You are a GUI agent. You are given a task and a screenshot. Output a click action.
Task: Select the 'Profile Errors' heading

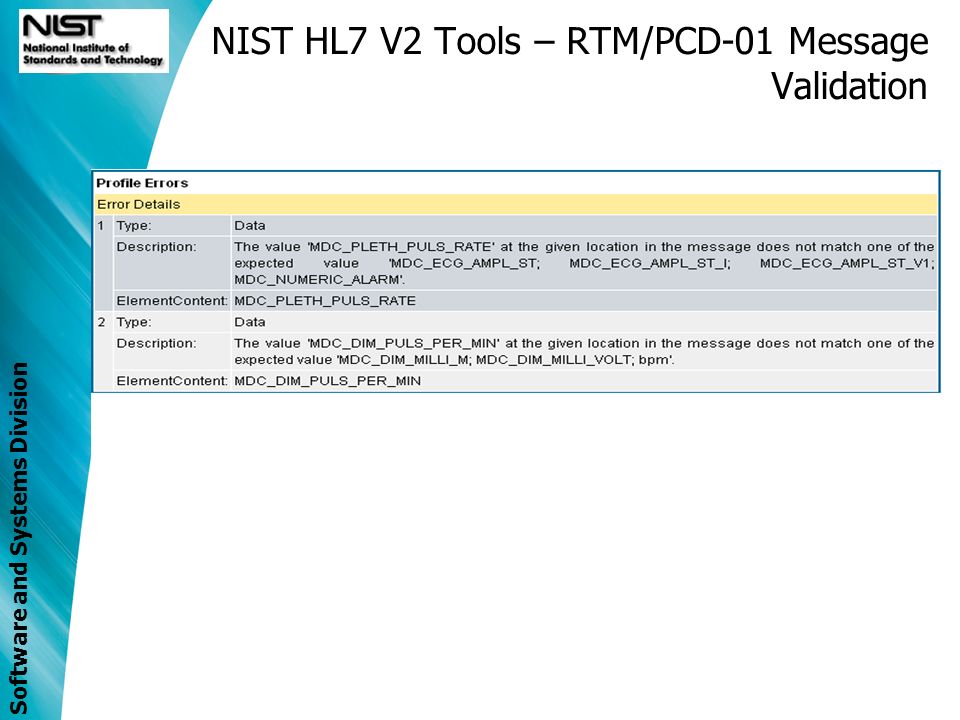click(x=142, y=183)
